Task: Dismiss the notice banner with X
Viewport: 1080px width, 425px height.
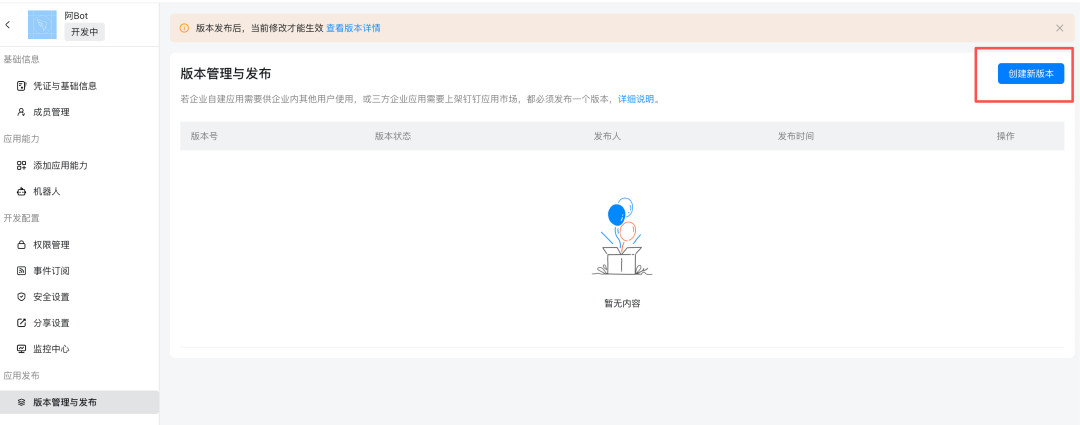Action: (1059, 28)
